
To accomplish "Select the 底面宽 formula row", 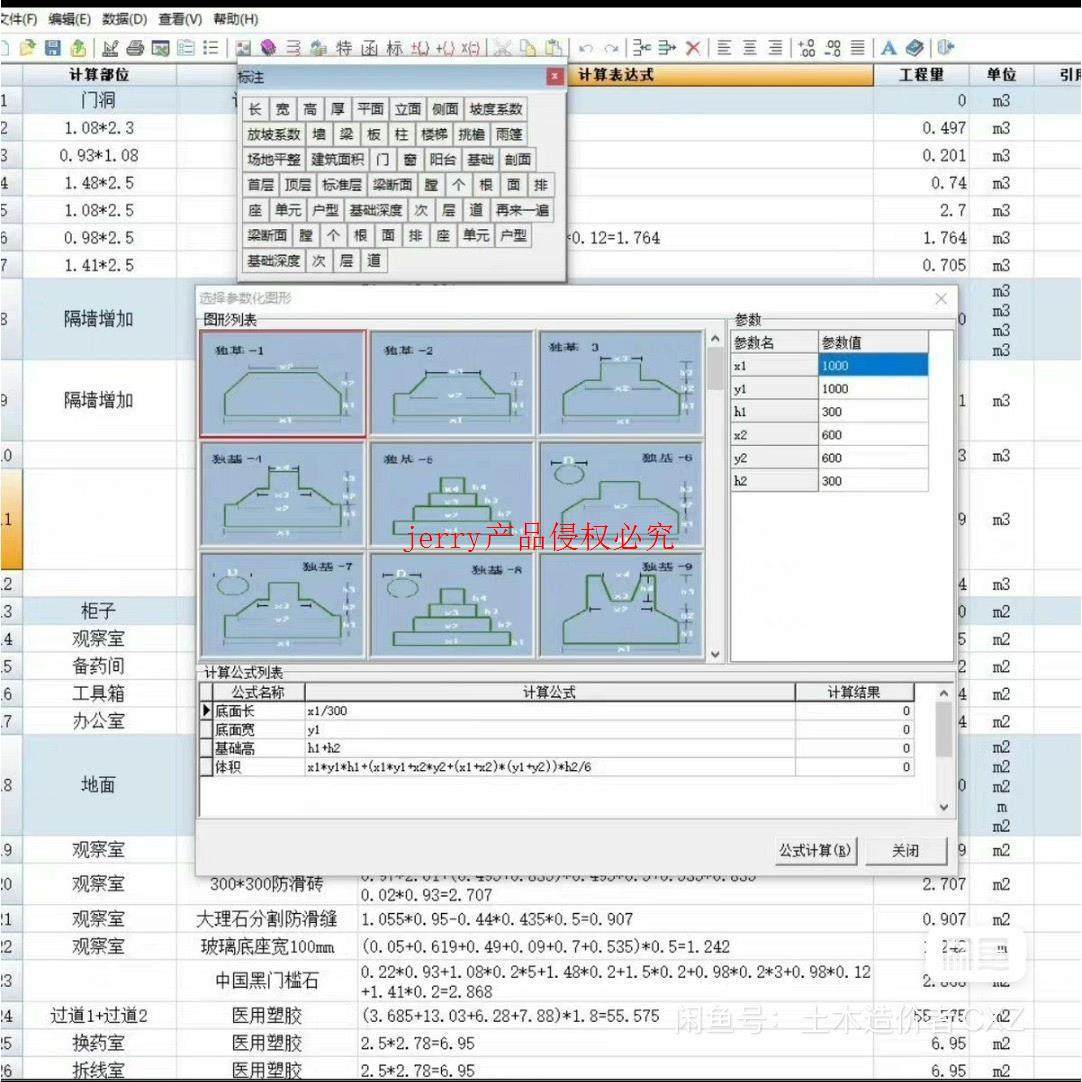I will coord(558,729).
